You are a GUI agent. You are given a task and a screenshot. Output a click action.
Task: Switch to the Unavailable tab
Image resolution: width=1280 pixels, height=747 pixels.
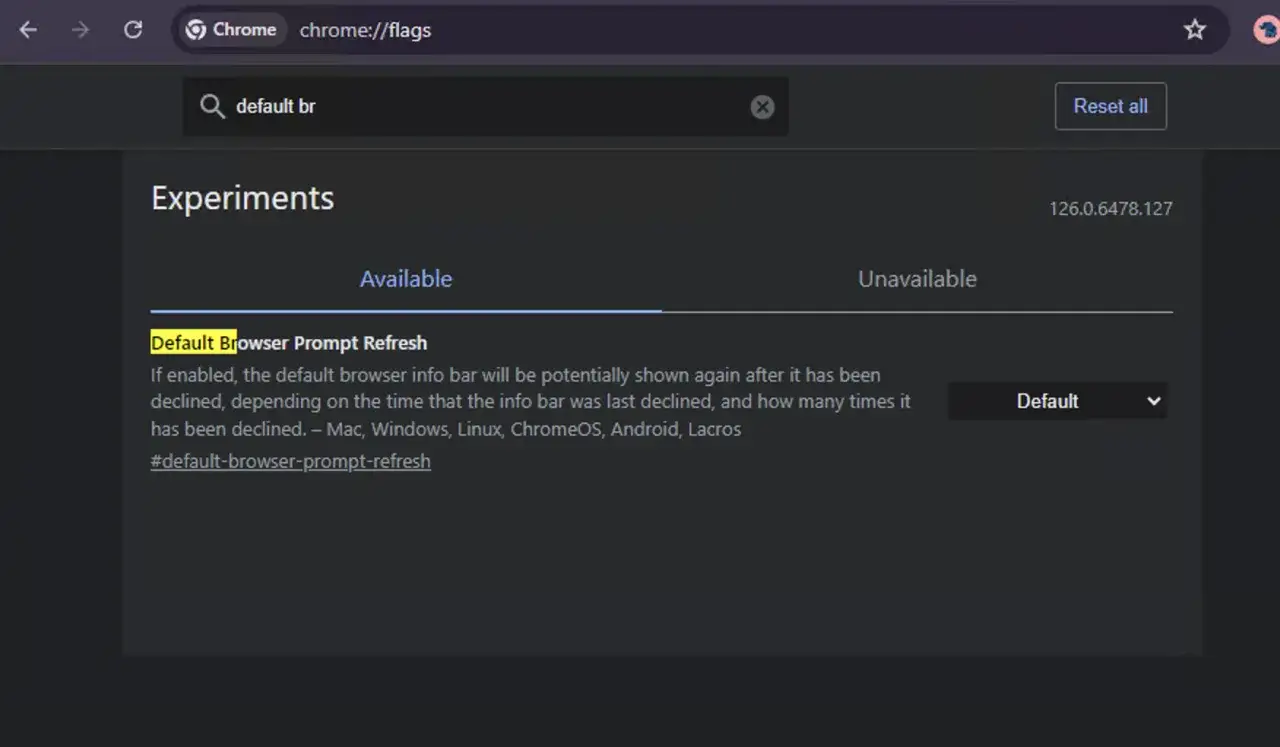click(x=916, y=279)
